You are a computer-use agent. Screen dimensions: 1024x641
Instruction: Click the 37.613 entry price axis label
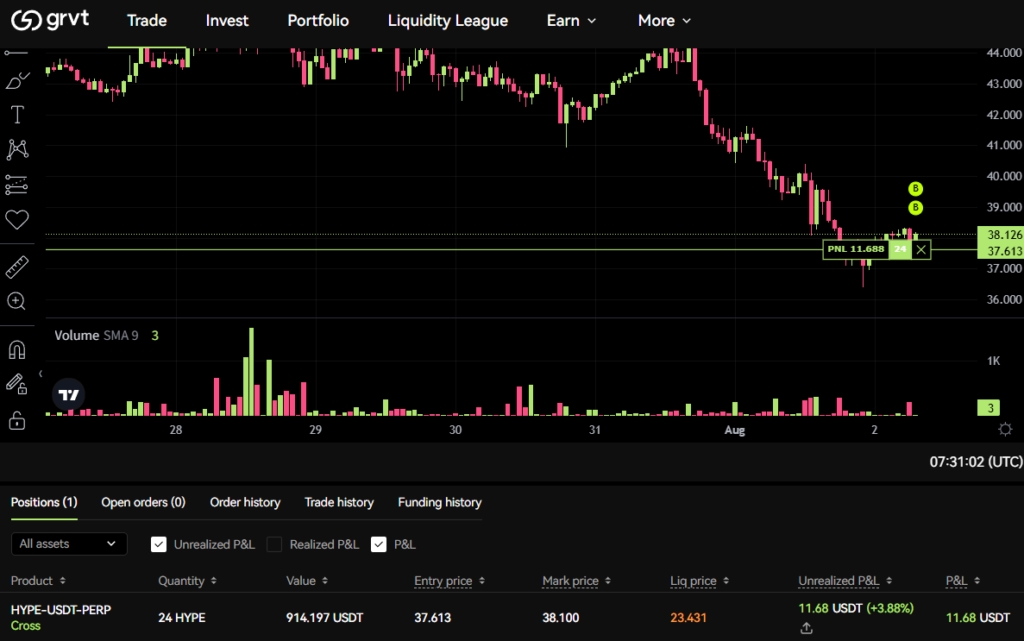[x=1001, y=251]
